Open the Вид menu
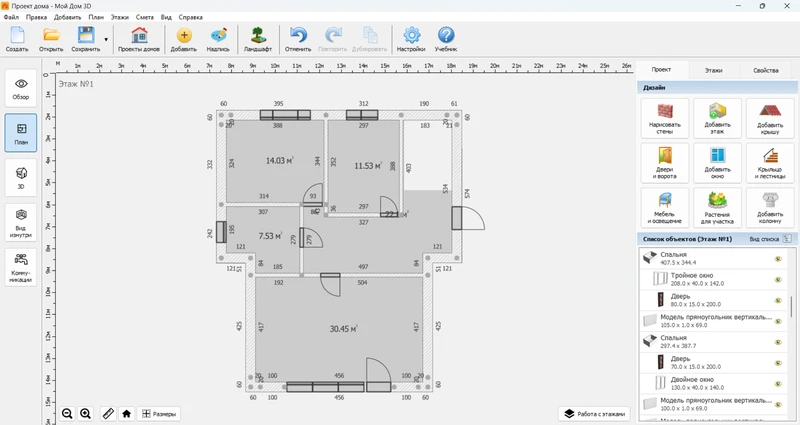Viewport: 800px width, 425px height. [166, 17]
